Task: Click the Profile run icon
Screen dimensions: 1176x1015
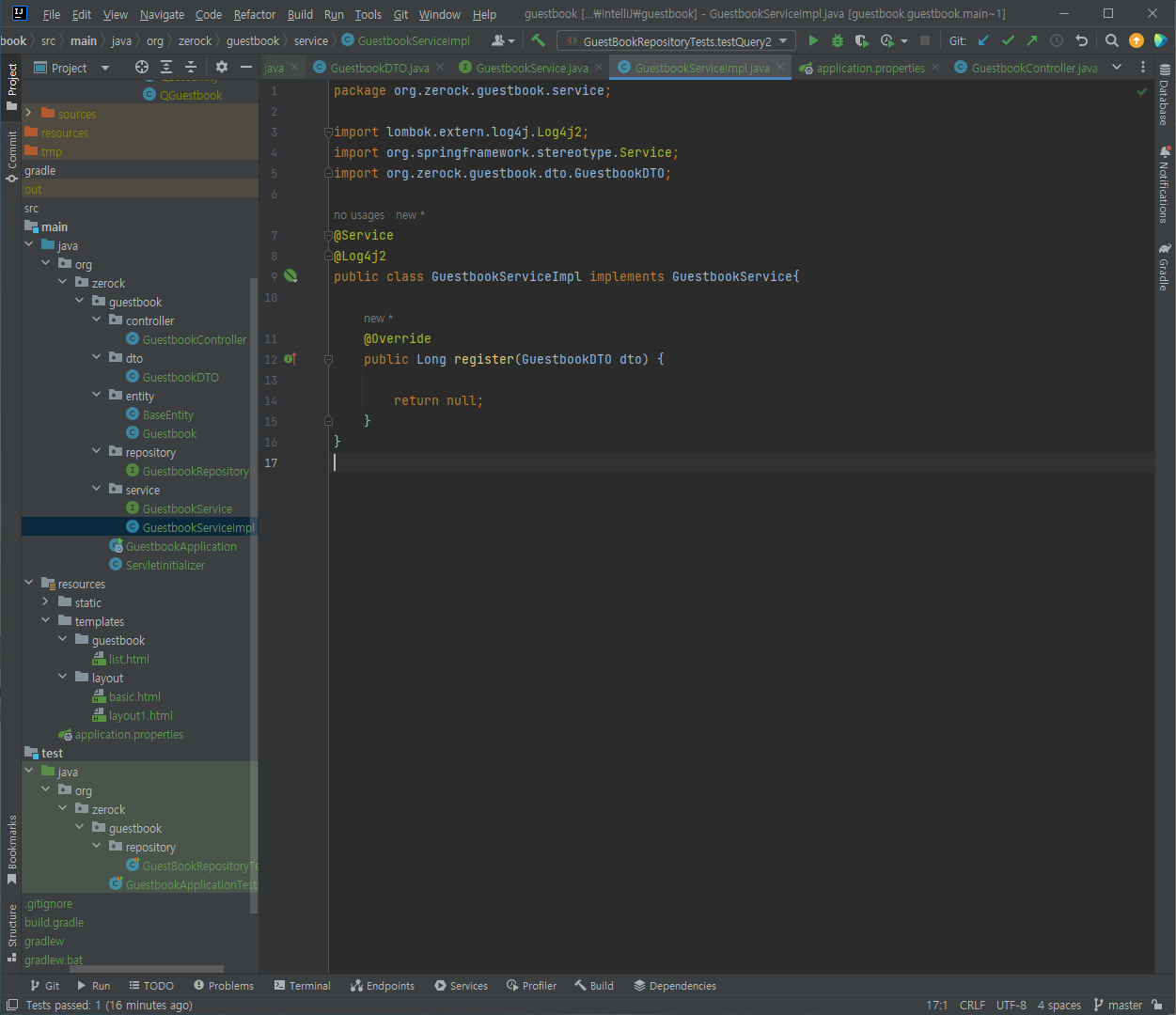Action: (x=886, y=40)
